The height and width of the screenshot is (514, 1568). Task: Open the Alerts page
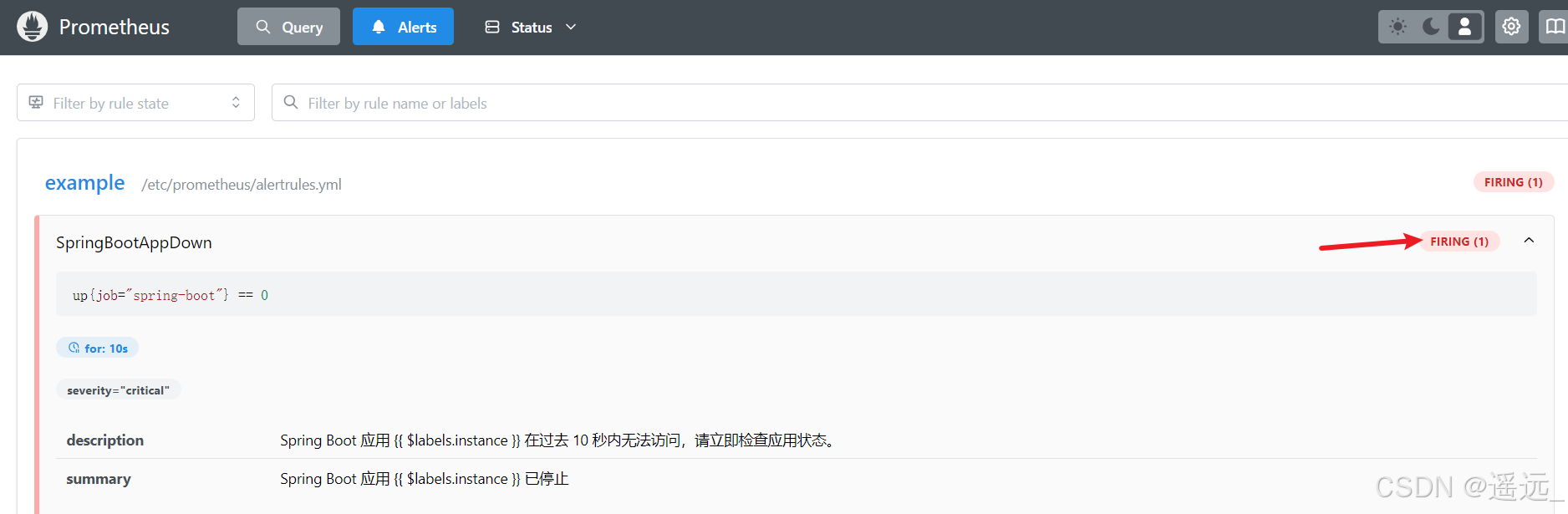(x=403, y=27)
